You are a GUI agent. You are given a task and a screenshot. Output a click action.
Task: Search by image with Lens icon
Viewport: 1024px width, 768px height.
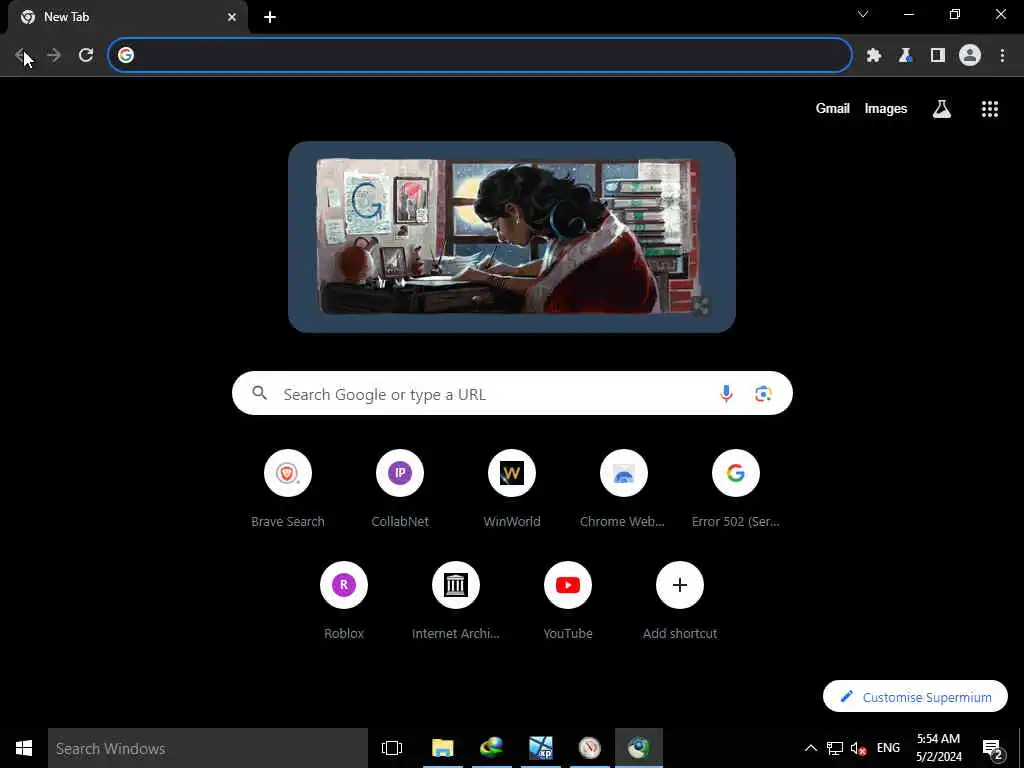coord(763,394)
